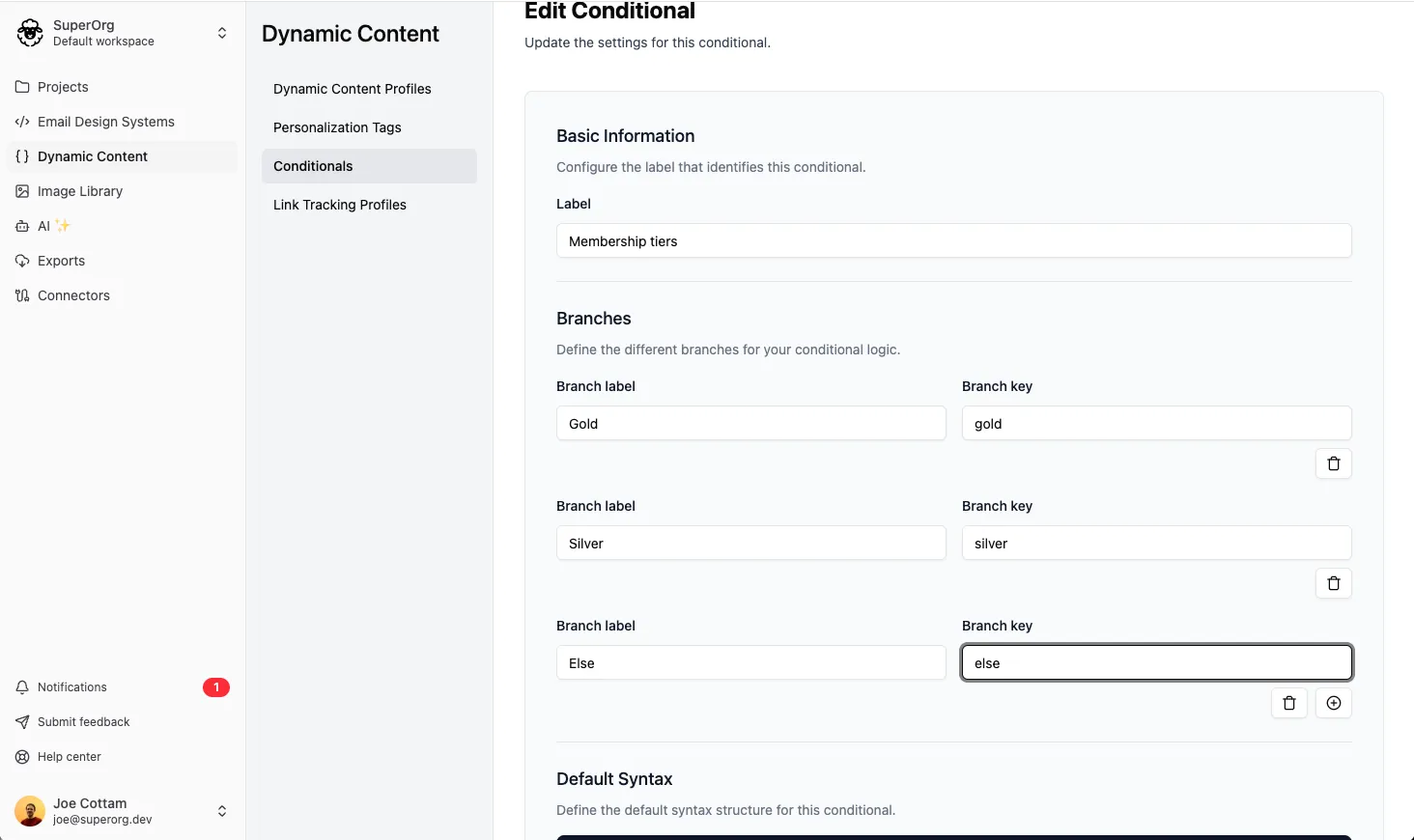Switch to Personalization Tags section
This screenshot has height=840, width=1414.
[337, 127]
